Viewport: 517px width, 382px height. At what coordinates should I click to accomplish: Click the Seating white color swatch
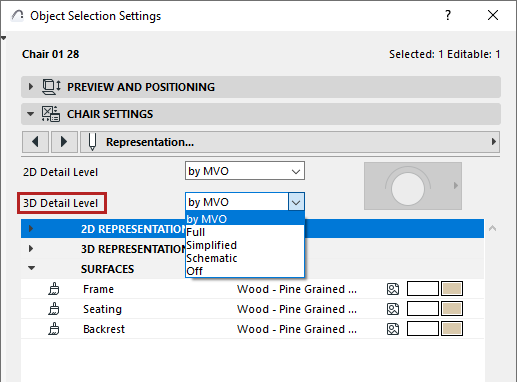[x=423, y=309]
